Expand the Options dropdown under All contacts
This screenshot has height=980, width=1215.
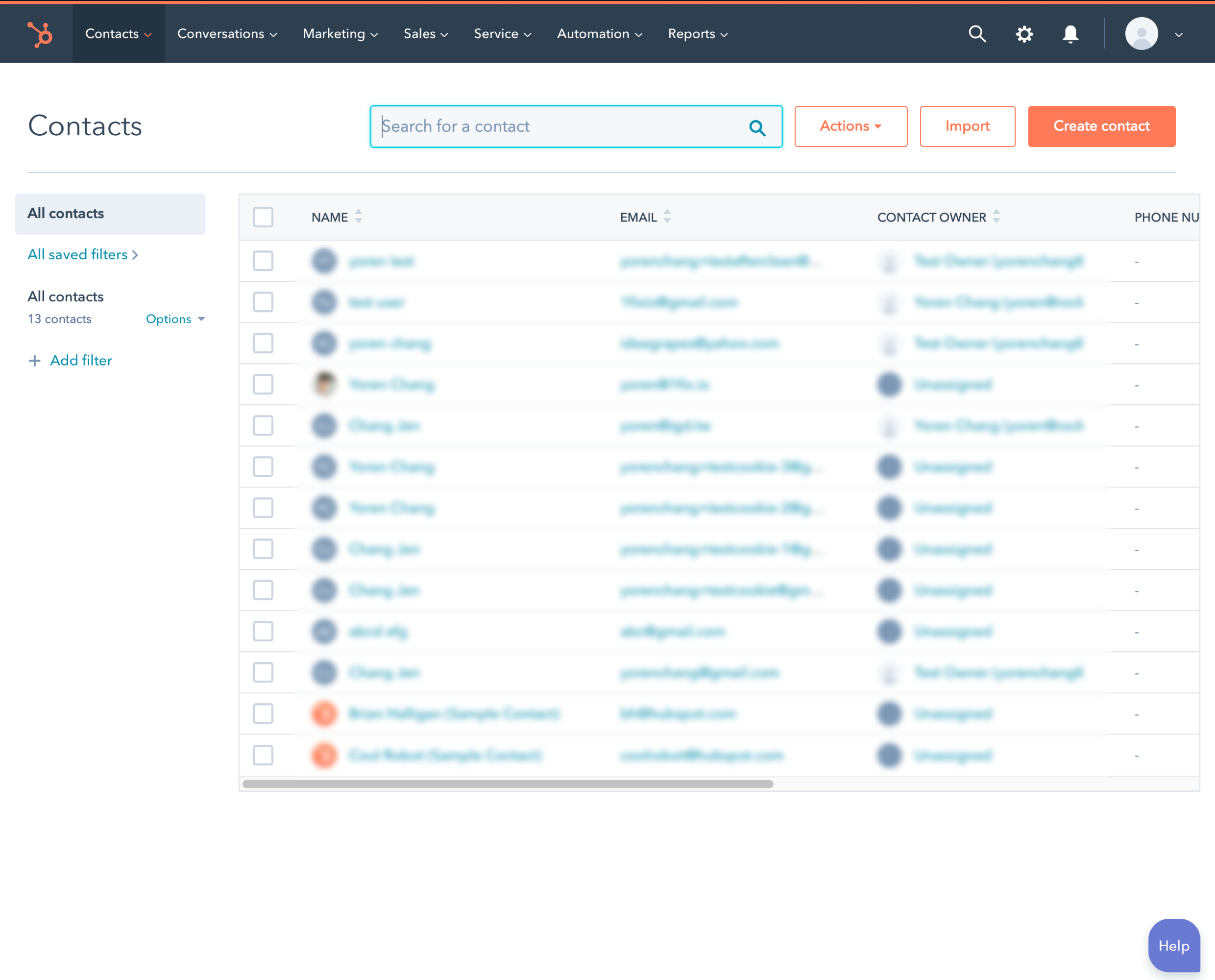click(175, 319)
